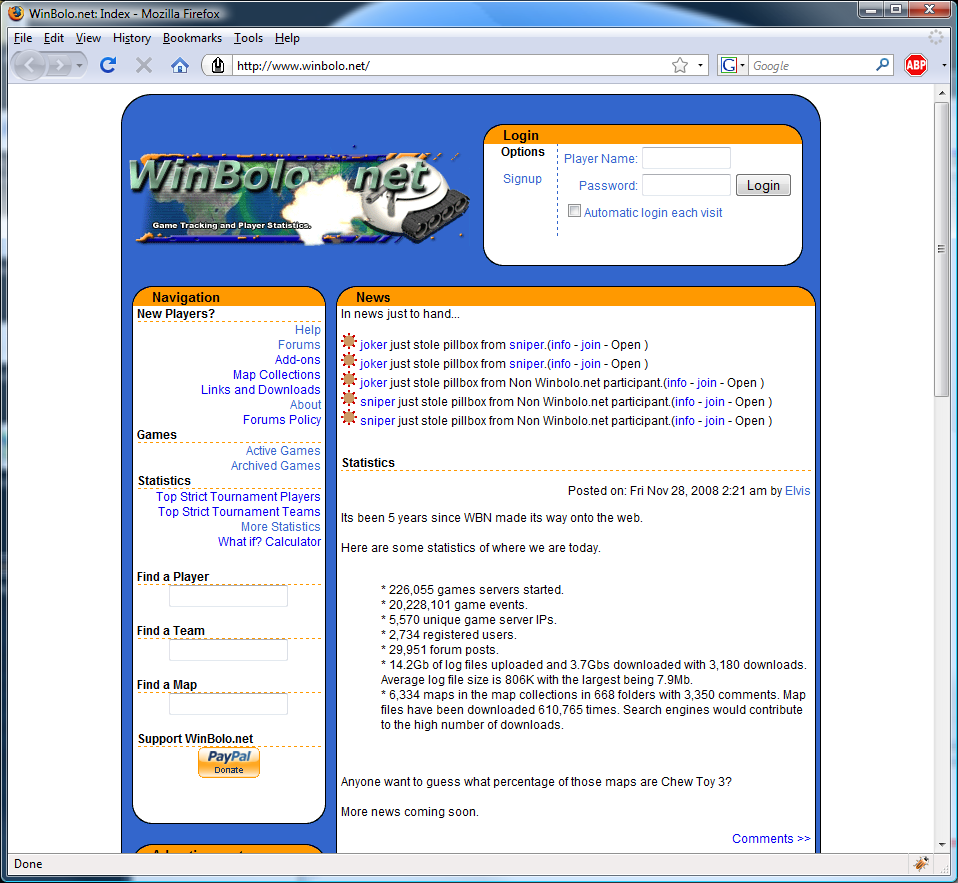The image size is (958, 883).
Task: Open the Forums Policy link
Action: coord(282,420)
